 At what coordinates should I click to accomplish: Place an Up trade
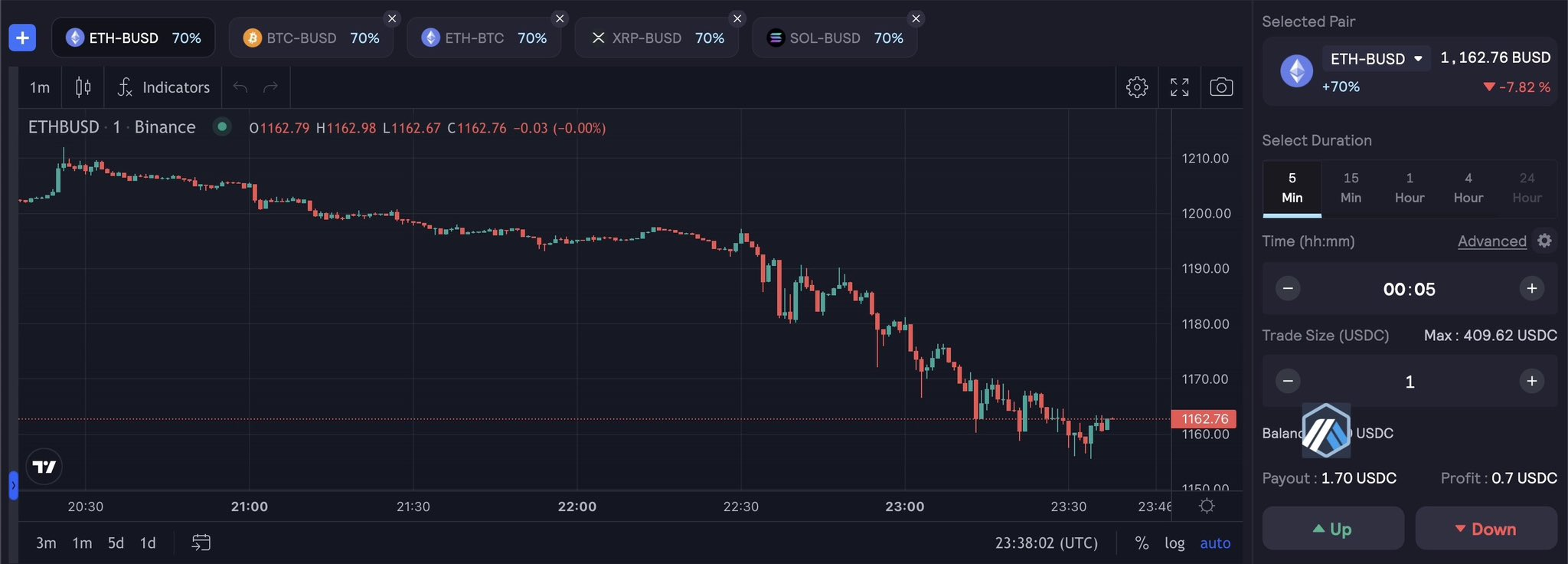(1332, 528)
